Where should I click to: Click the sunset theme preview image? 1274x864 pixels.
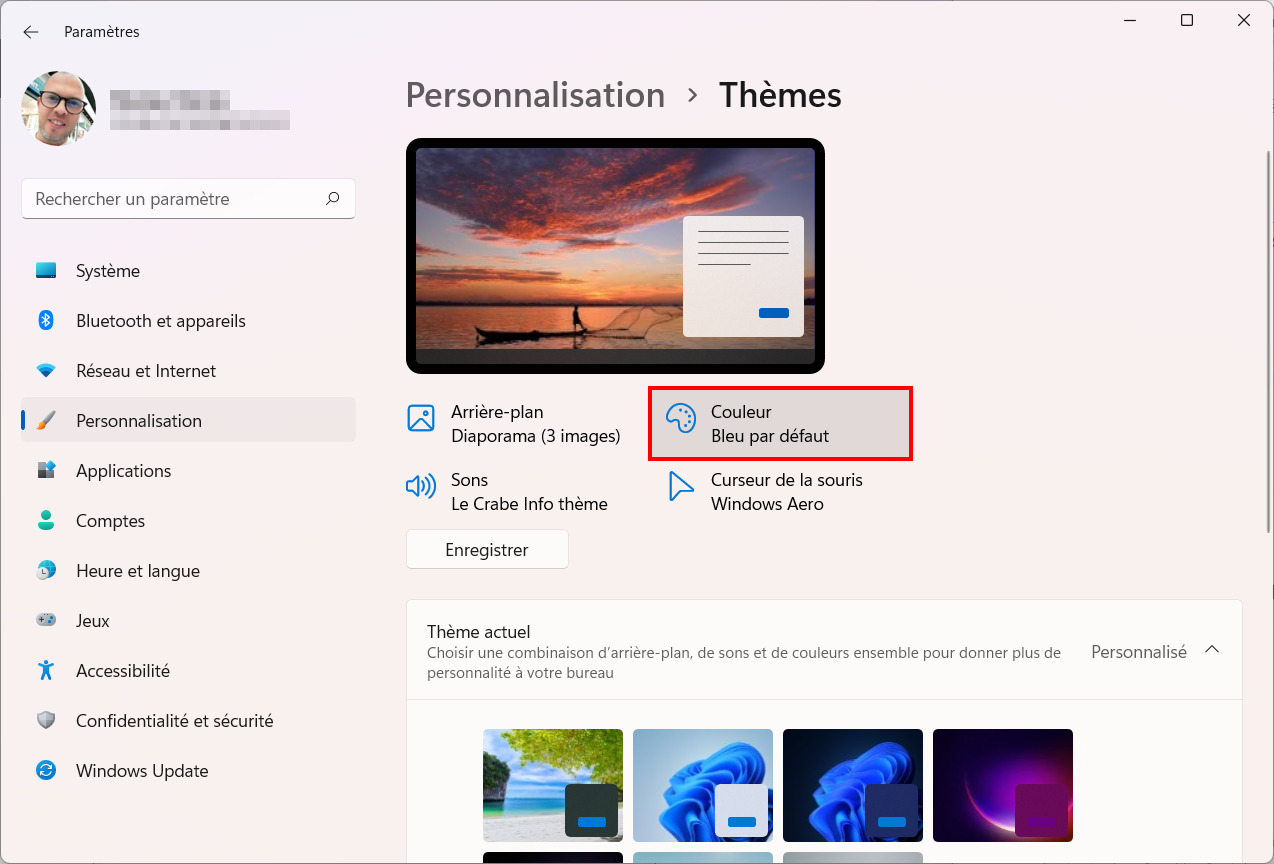click(x=615, y=256)
